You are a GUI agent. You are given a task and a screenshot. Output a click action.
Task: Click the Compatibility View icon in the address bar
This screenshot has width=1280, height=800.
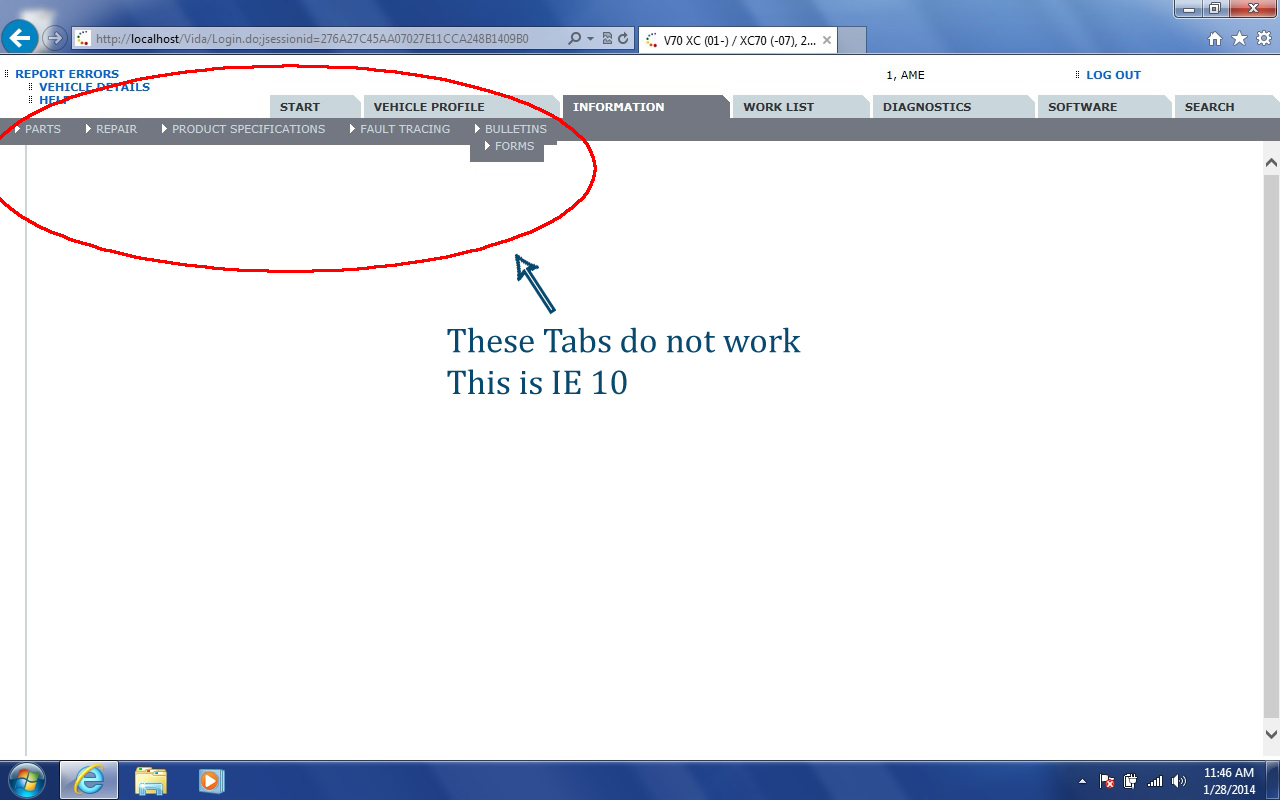[x=607, y=39]
